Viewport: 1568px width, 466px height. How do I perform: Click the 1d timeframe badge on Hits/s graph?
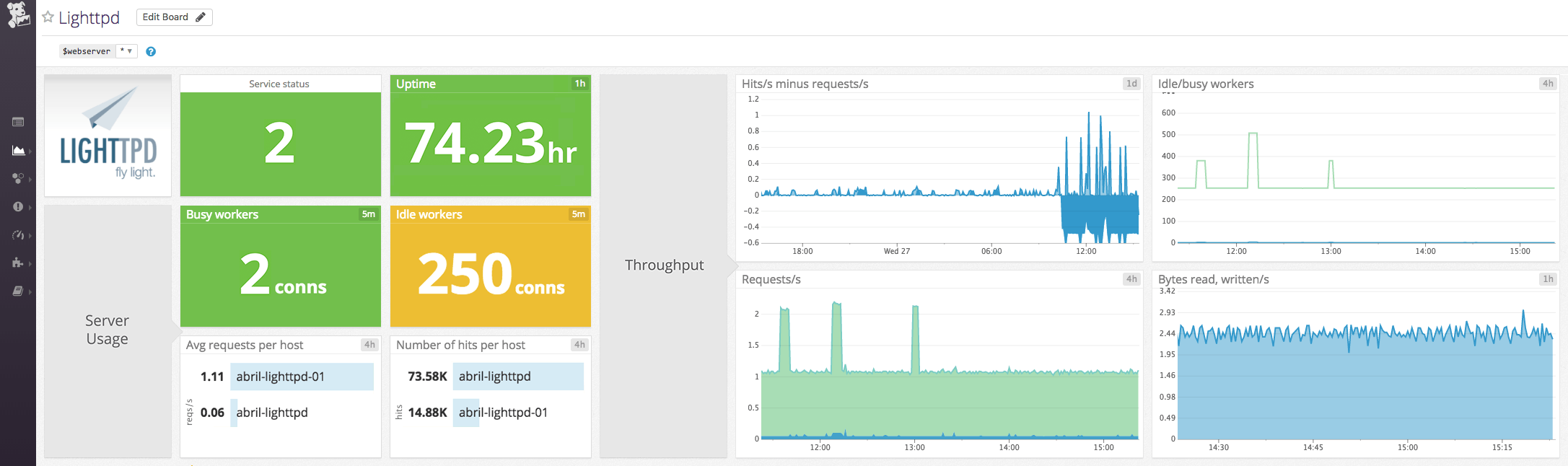point(1131,84)
